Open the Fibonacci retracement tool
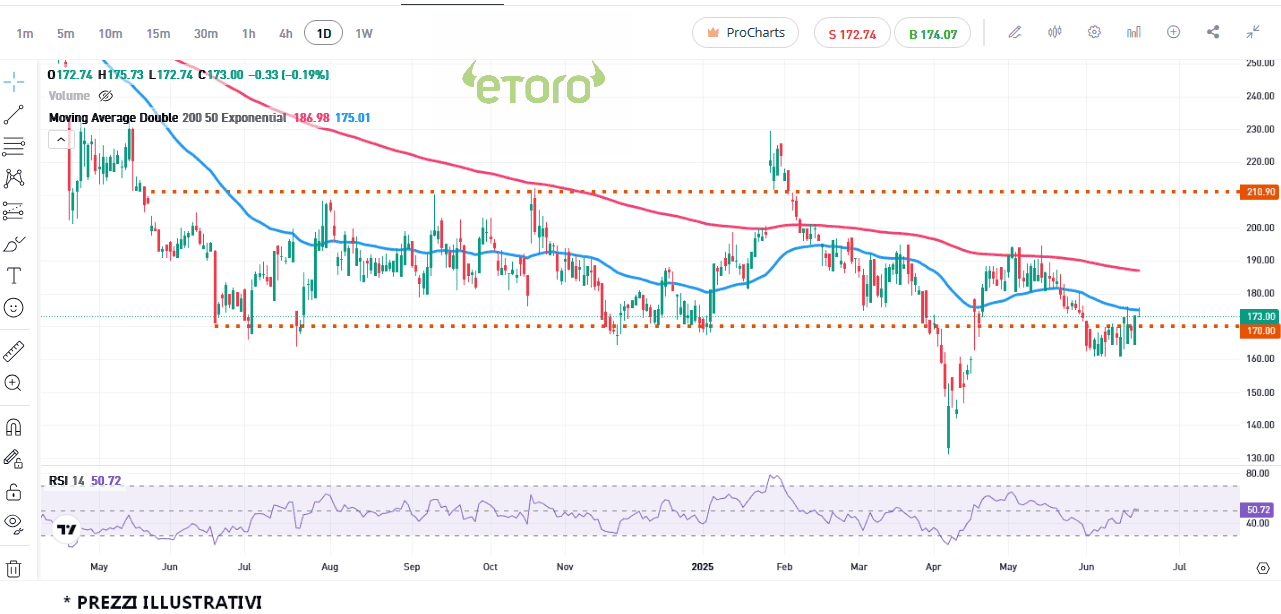This screenshot has height=614, width=1281. 14,146
